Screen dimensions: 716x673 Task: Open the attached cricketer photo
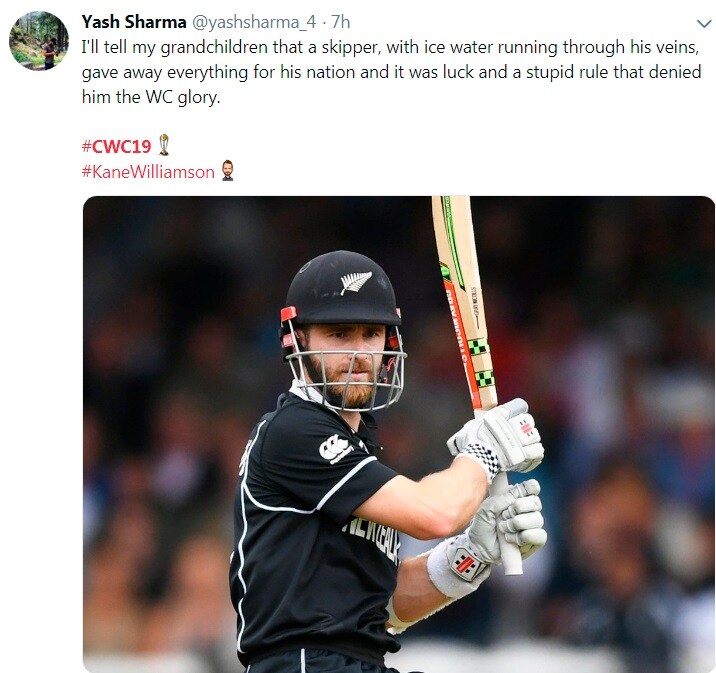399,434
